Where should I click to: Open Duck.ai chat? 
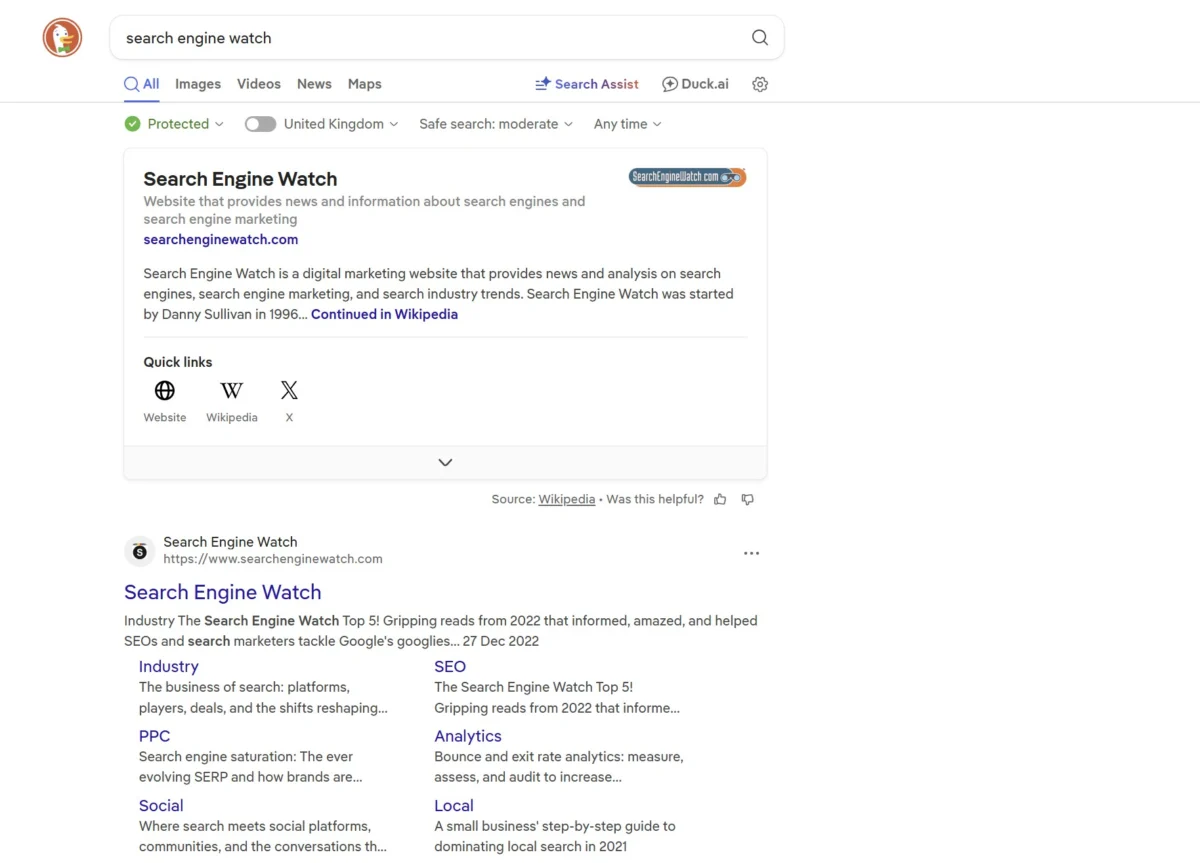point(695,84)
